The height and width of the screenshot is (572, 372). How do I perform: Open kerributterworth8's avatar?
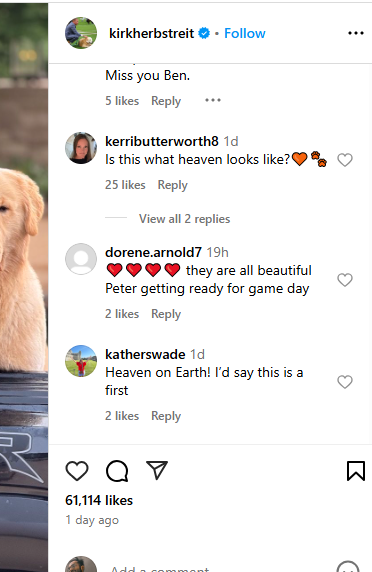[x=81, y=148]
